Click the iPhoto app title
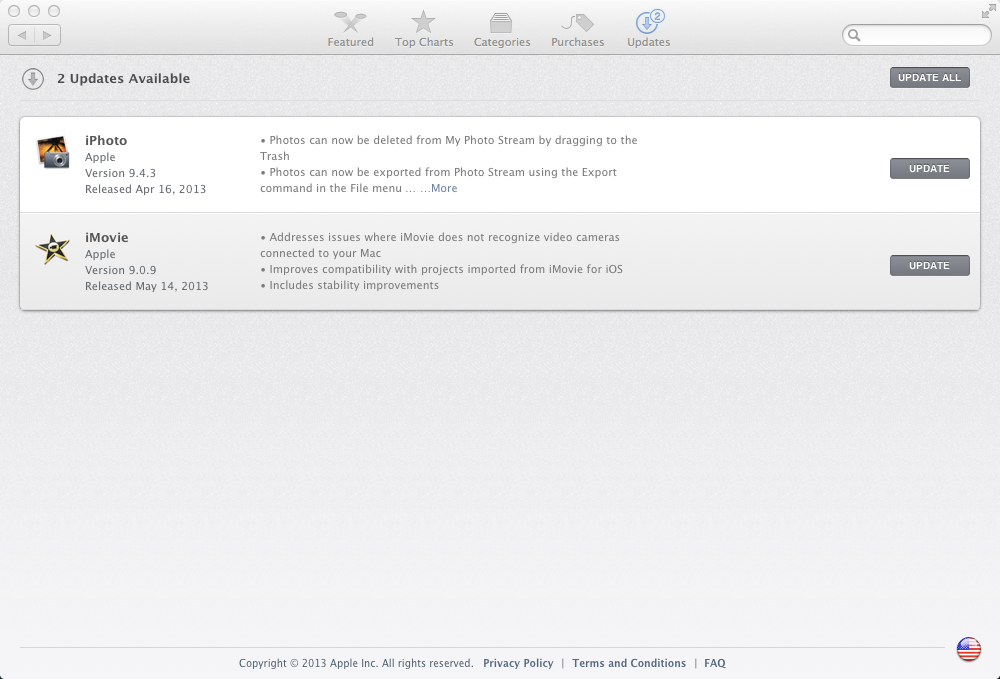Screen dimensions: 1000x679 click(106, 140)
